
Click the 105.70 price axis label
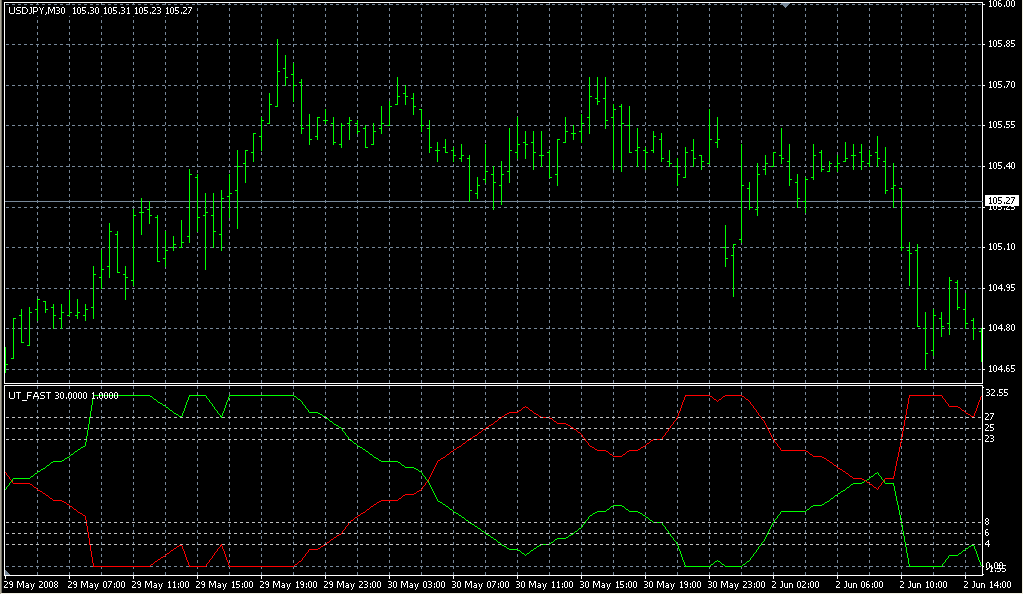click(1001, 85)
